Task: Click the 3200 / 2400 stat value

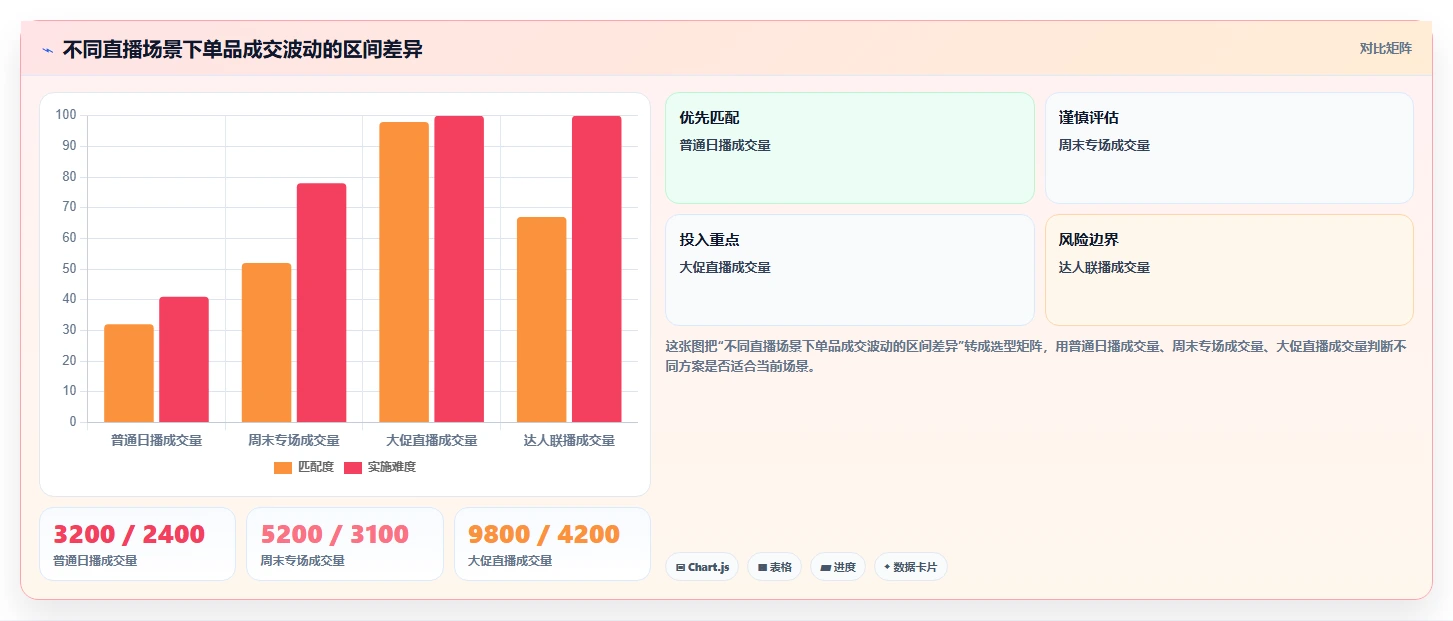Action: click(x=129, y=534)
